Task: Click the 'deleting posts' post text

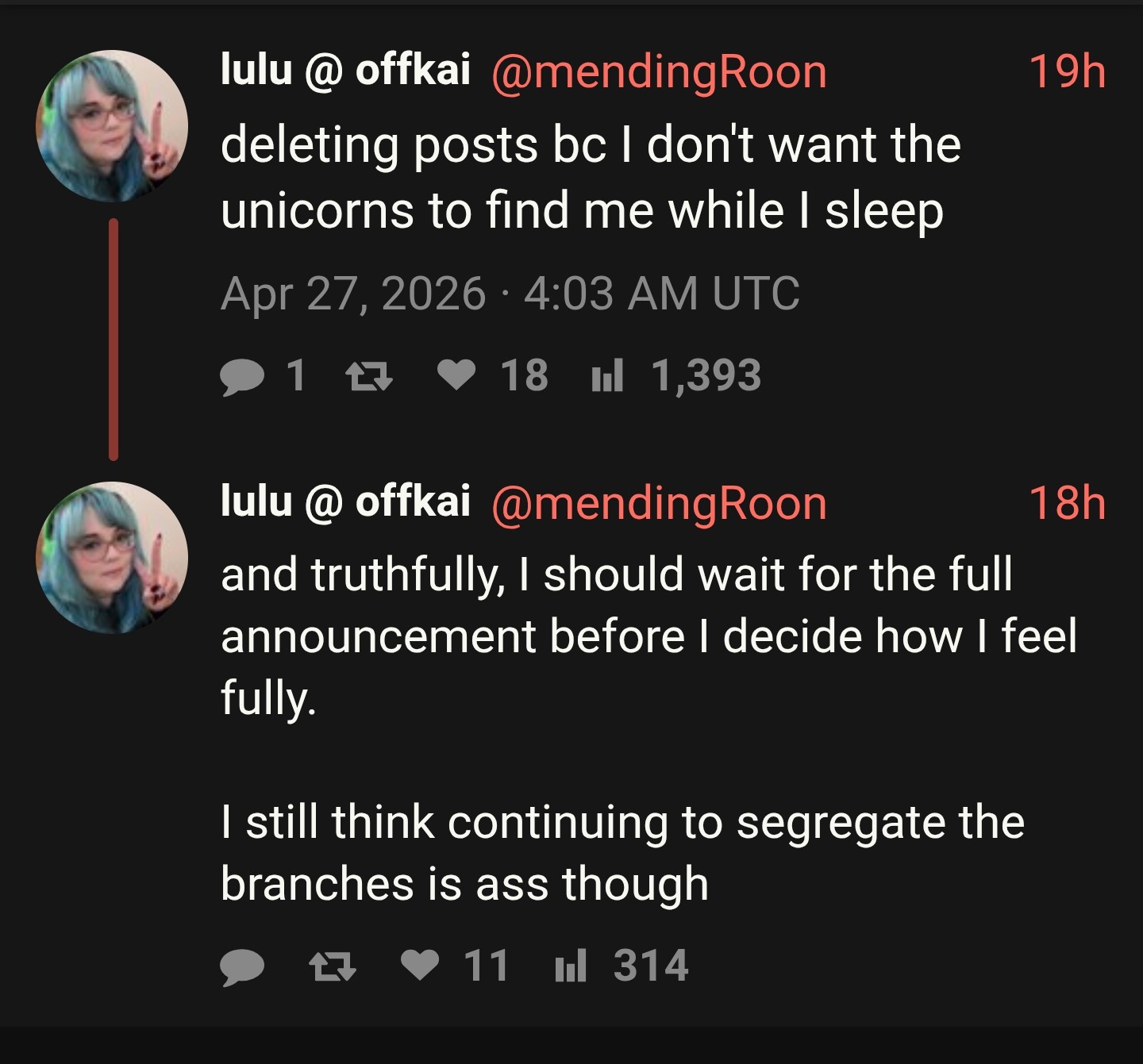Action: (591, 178)
